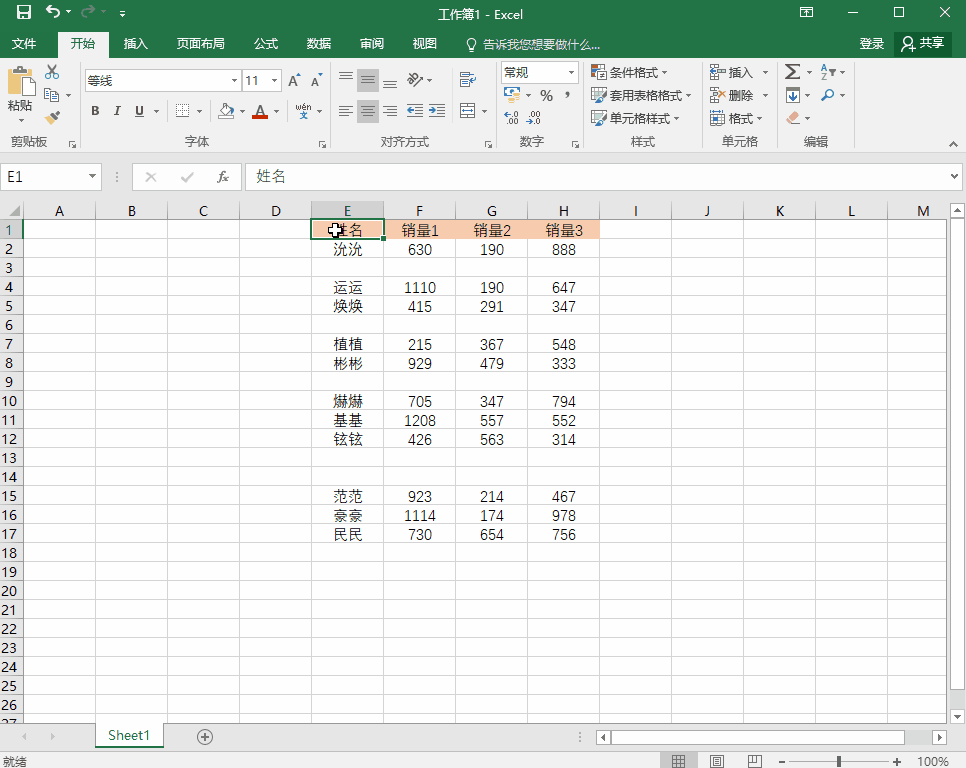Image resolution: width=966 pixels, height=768 pixels.
Task: Open the 条件格式 dropdown menu
Action: tap(629, 73)
